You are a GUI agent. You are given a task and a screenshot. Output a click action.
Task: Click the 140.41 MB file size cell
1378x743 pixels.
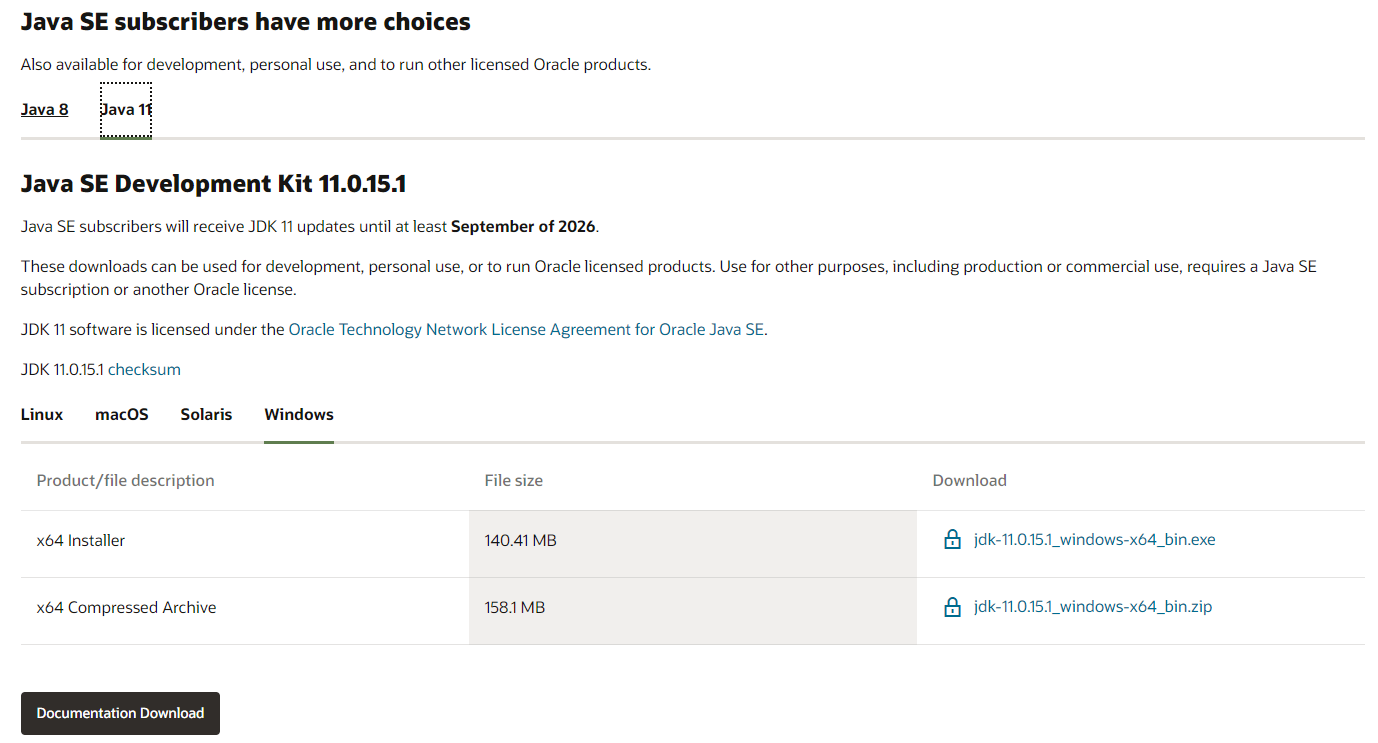click(x=520, y=540)
